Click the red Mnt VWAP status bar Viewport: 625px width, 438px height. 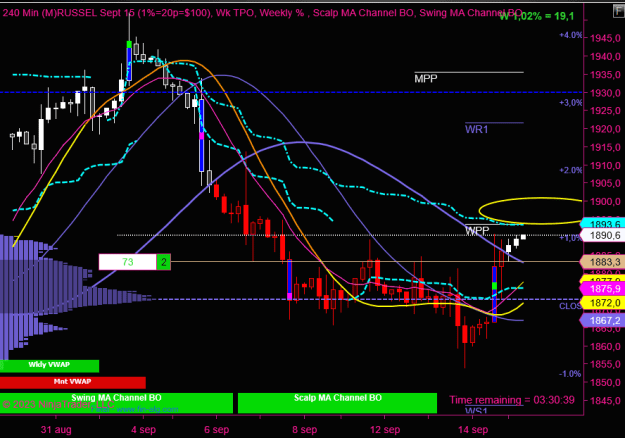[x=73, y=383]
